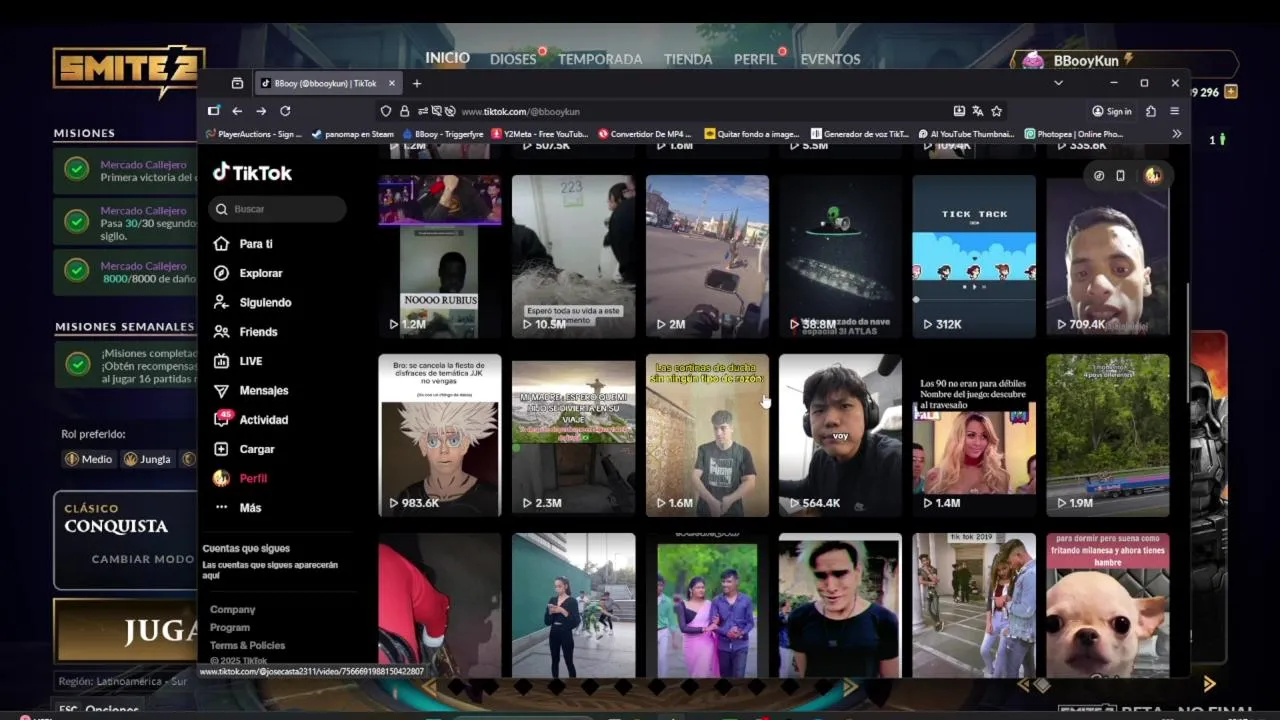Open the Región Latinoamérica - Sur selector
The height and width of the screenshot is (720, 1280).
[123, 681]
